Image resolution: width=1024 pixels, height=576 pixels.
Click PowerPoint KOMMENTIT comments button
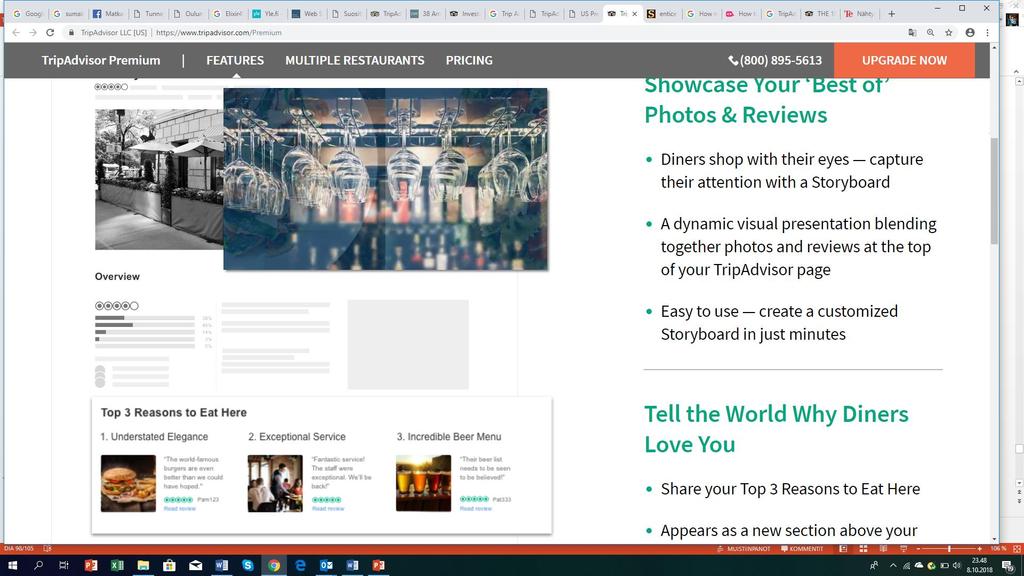click(802, 549)
